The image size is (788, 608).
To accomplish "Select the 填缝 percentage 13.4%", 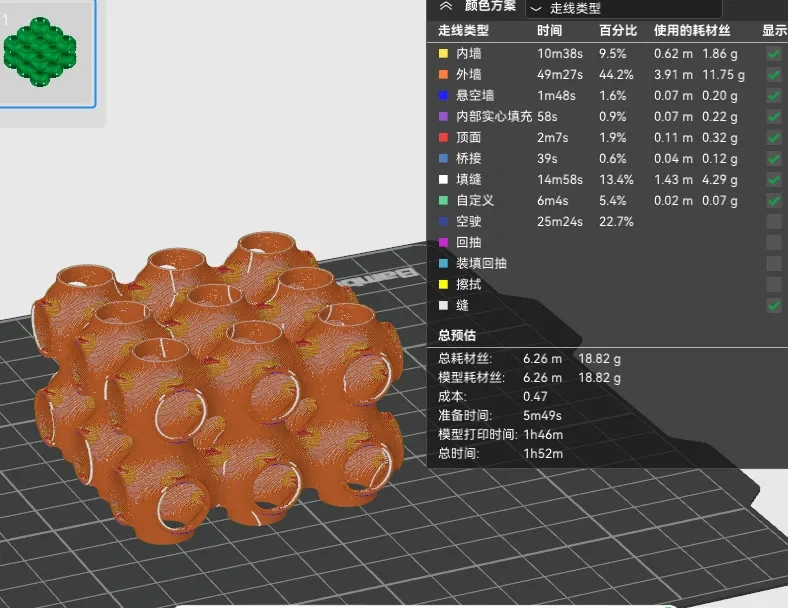I will click(616, 180).
